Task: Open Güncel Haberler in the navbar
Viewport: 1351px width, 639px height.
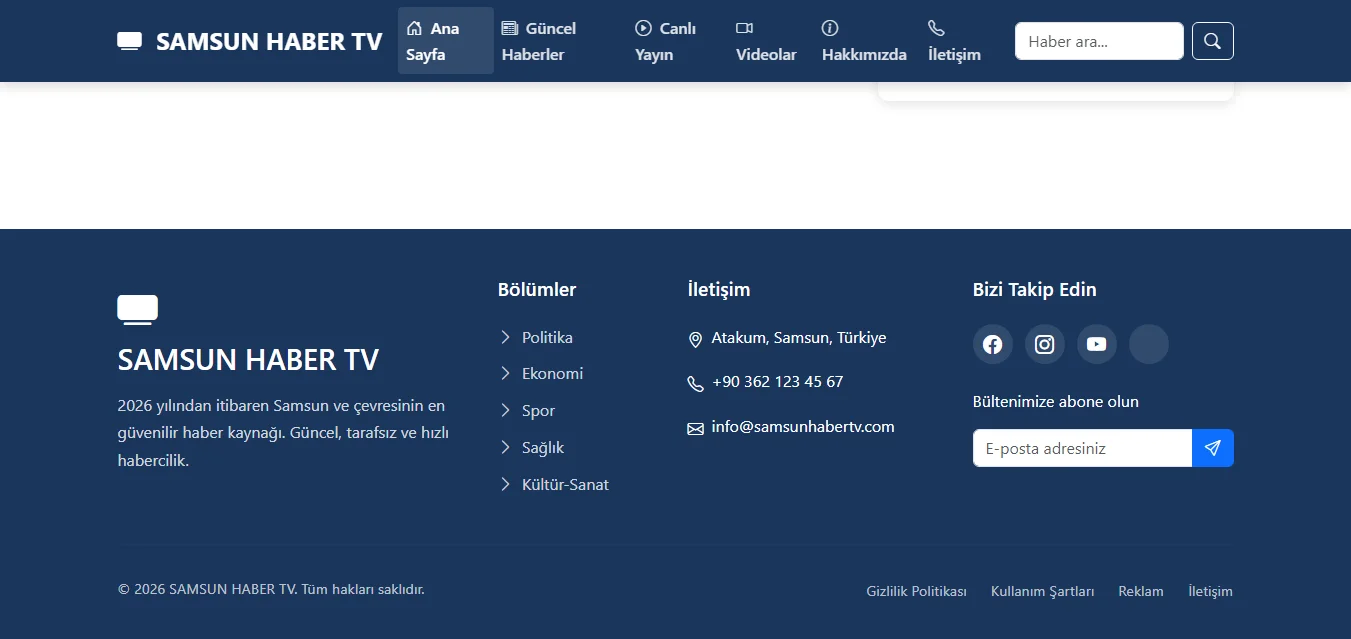Action: point(540,41)
